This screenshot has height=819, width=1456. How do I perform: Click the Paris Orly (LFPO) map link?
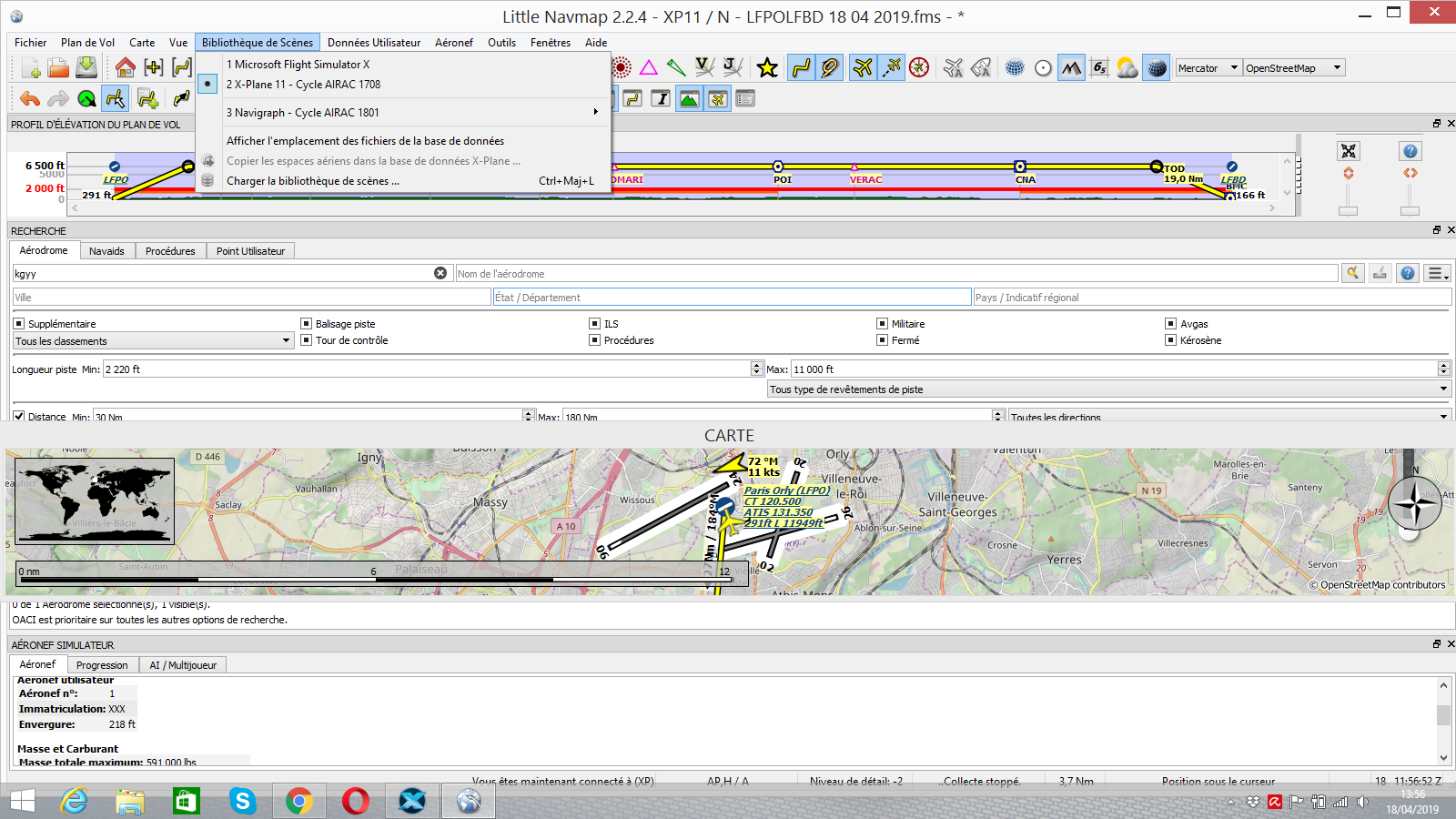pyautogui.click(x=786, y=490)
